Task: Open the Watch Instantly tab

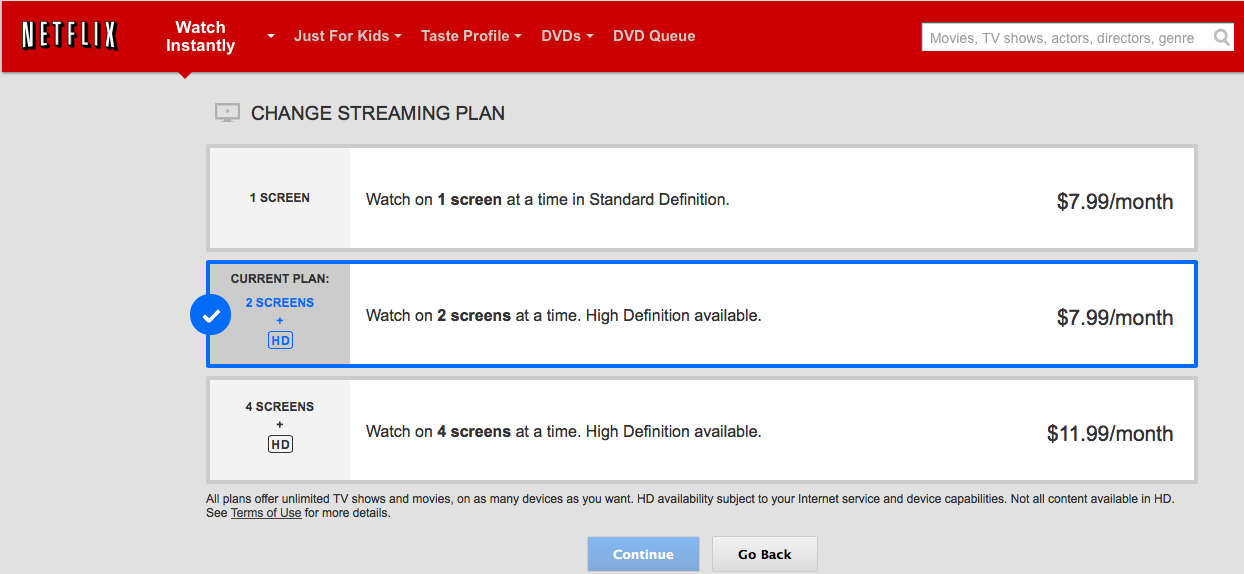Action: coord(200,37)
